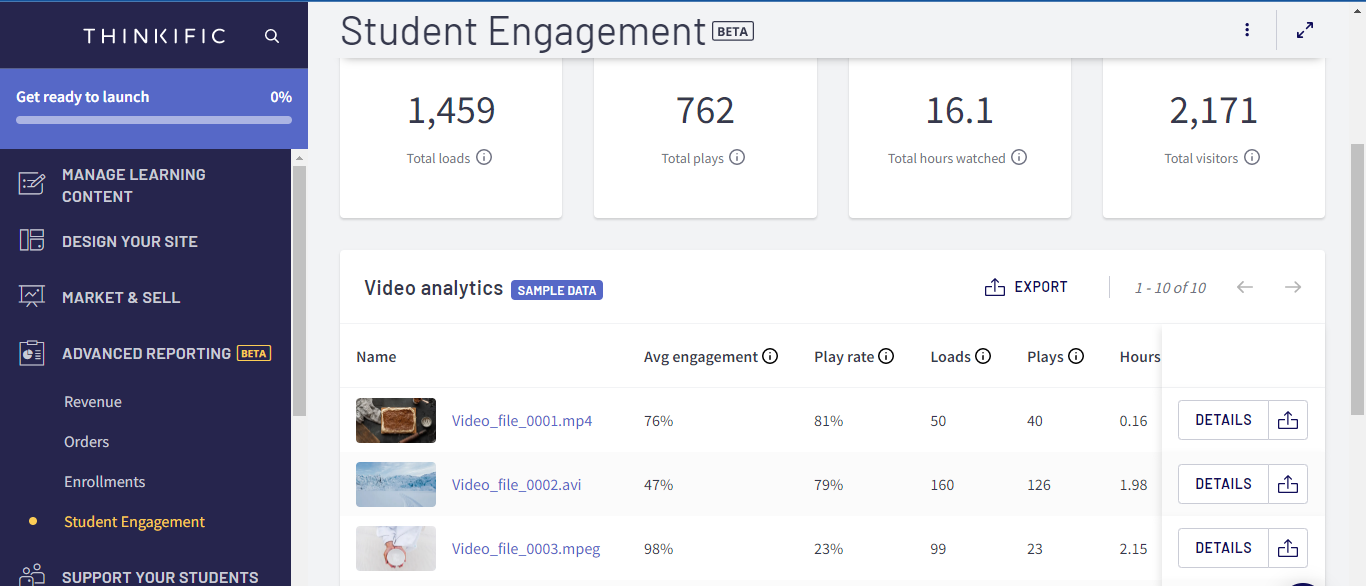The width and height of the screenshot is (1366, 586).
Task: Click the Thinkific logo
Action: (x=154, y=36)
